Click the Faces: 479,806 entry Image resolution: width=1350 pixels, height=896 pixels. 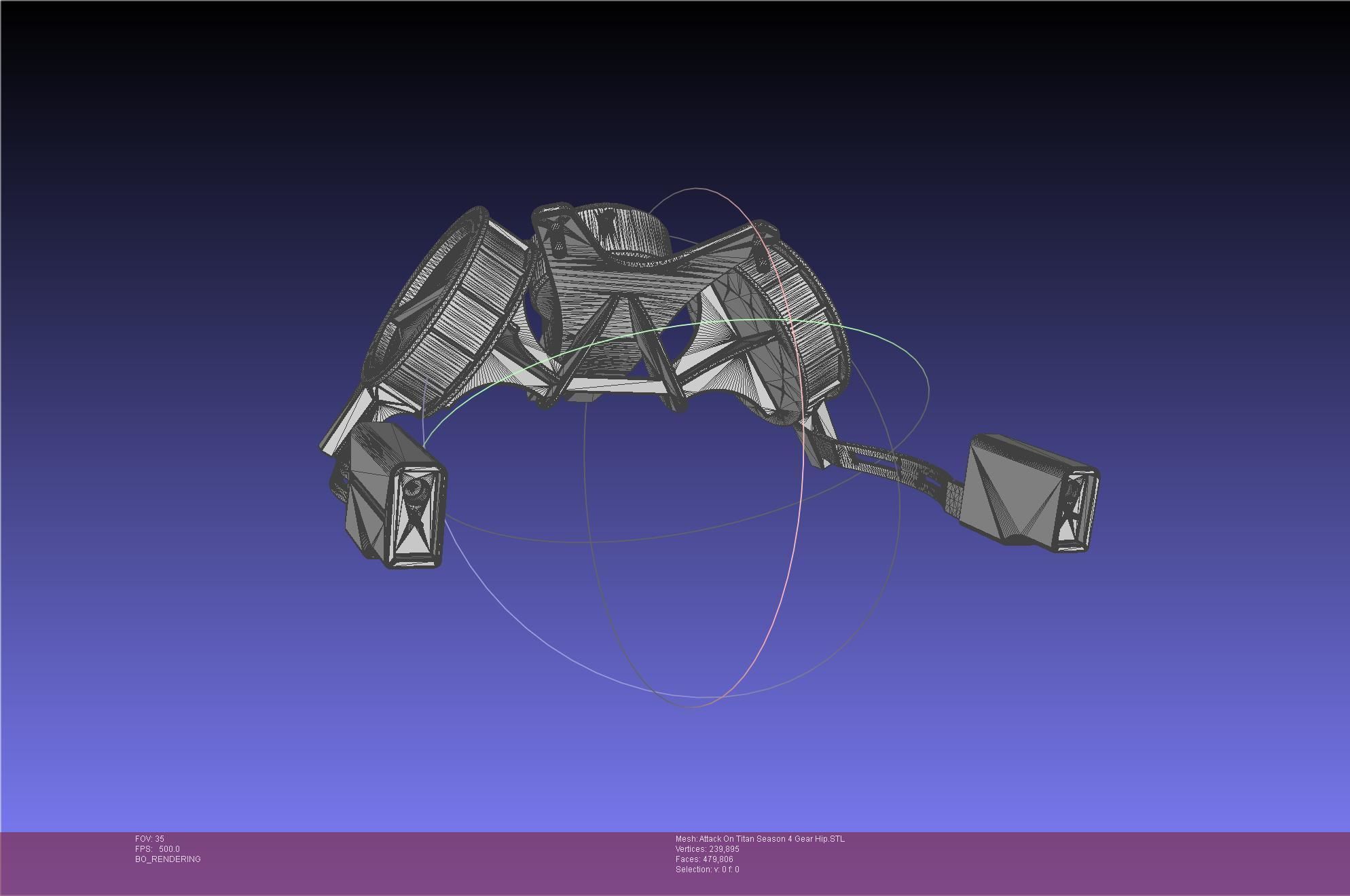click(704, 859)
